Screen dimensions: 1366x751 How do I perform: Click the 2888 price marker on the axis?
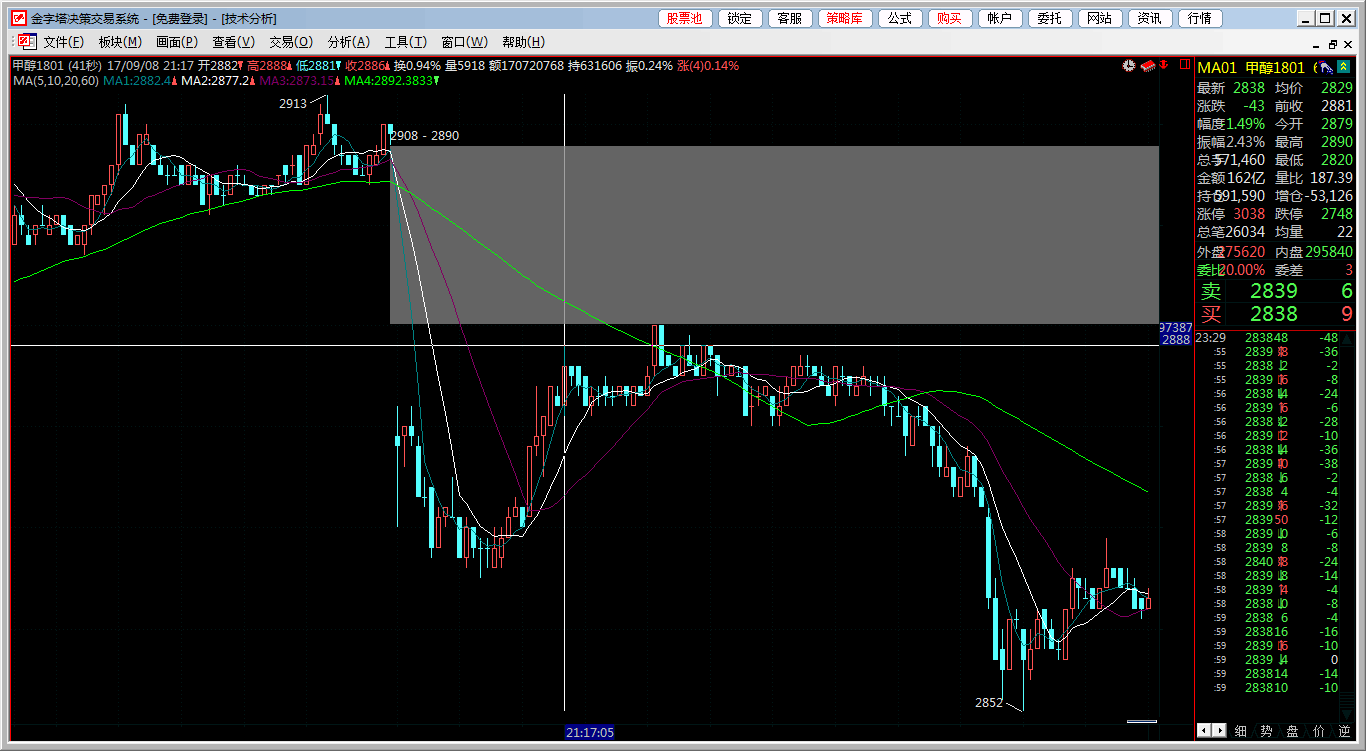point(1176,340)
